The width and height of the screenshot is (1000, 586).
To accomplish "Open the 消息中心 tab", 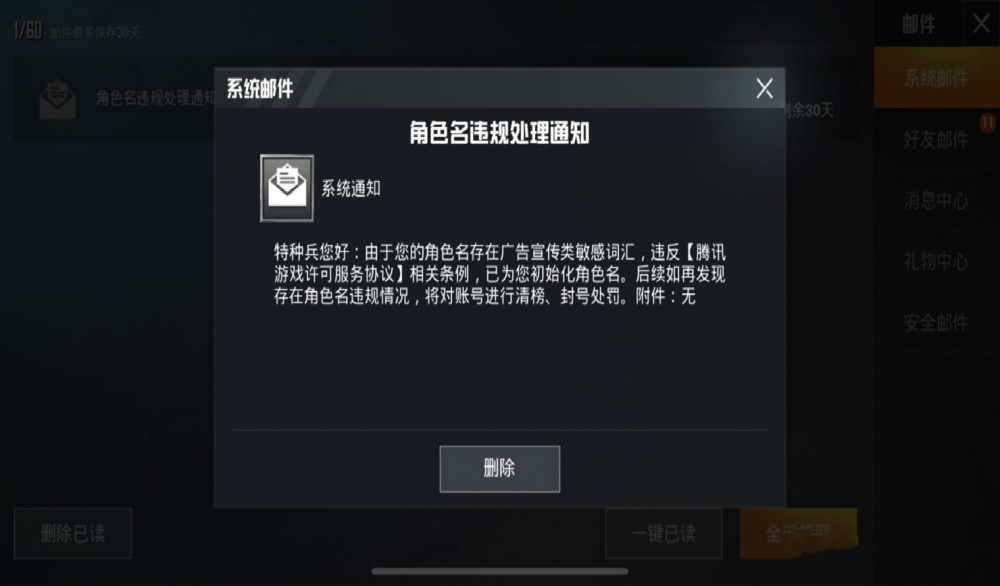I will pyautogui.click(x=936, y=200).
